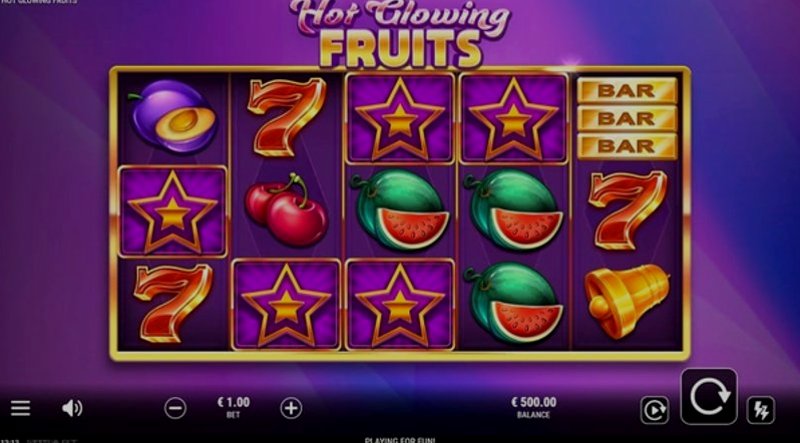Viewport: 800px width, 443px height.
Task: Click the star symbol in the first reel
Action: (x=173, y=211)
